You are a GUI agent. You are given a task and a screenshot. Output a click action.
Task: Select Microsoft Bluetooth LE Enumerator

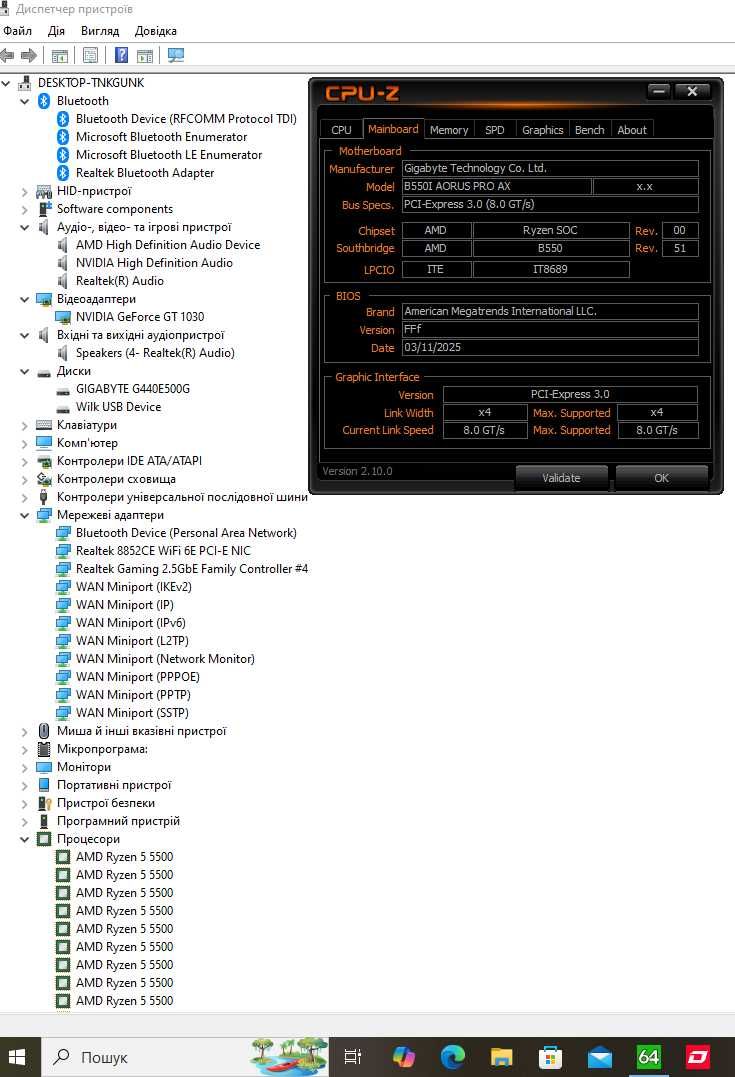169,155
